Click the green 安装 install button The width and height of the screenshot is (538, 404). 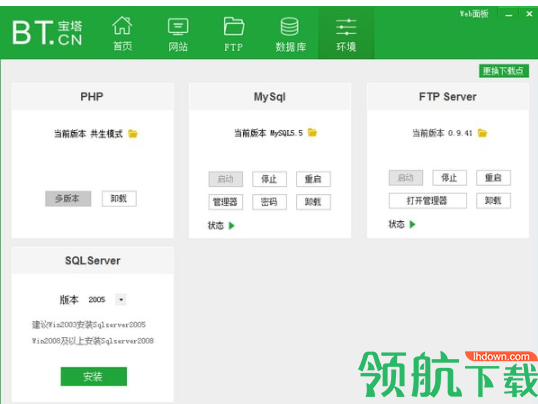94,377
